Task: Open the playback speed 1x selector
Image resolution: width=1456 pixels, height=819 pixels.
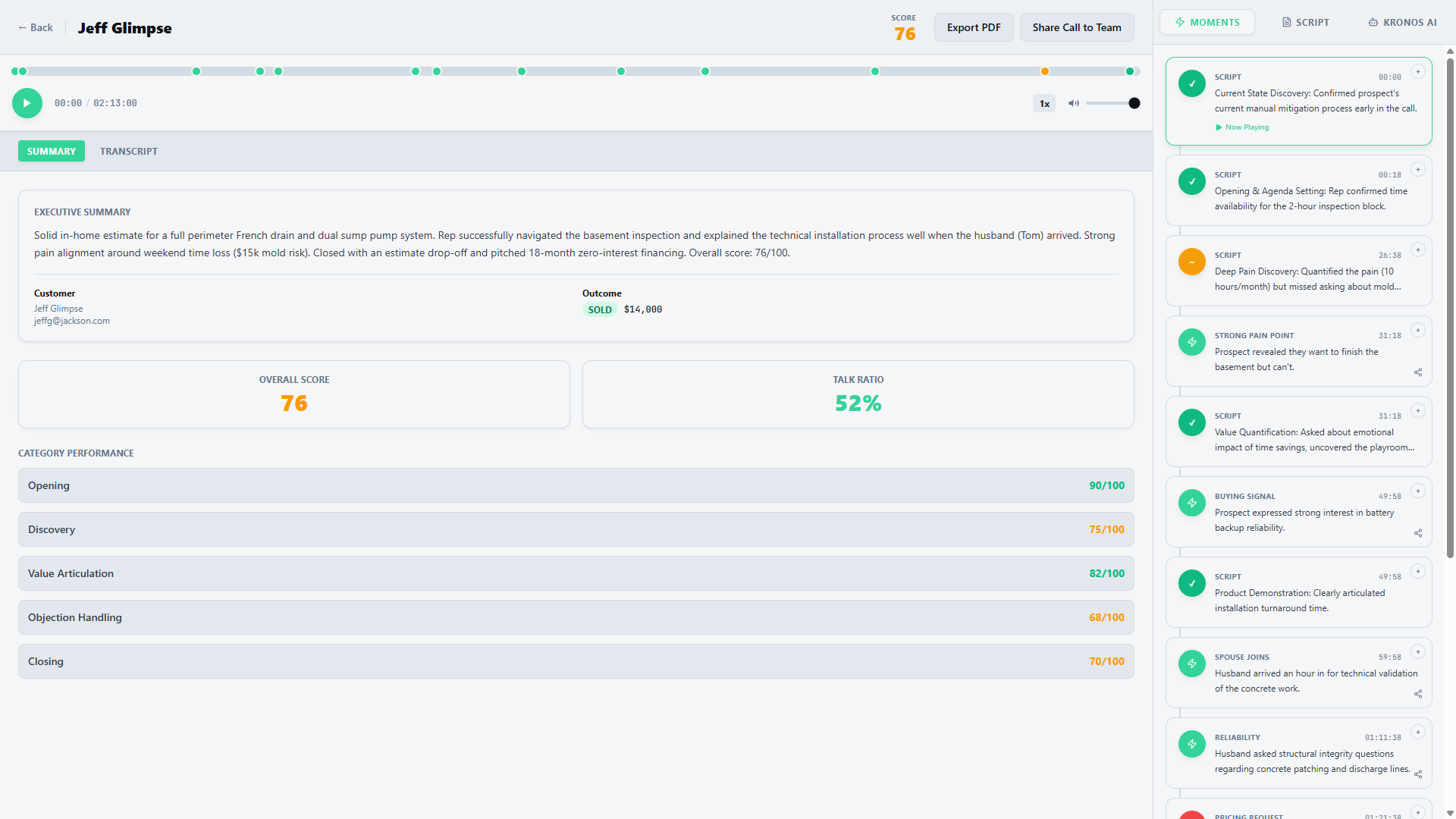Action: tap(1044, 103)
